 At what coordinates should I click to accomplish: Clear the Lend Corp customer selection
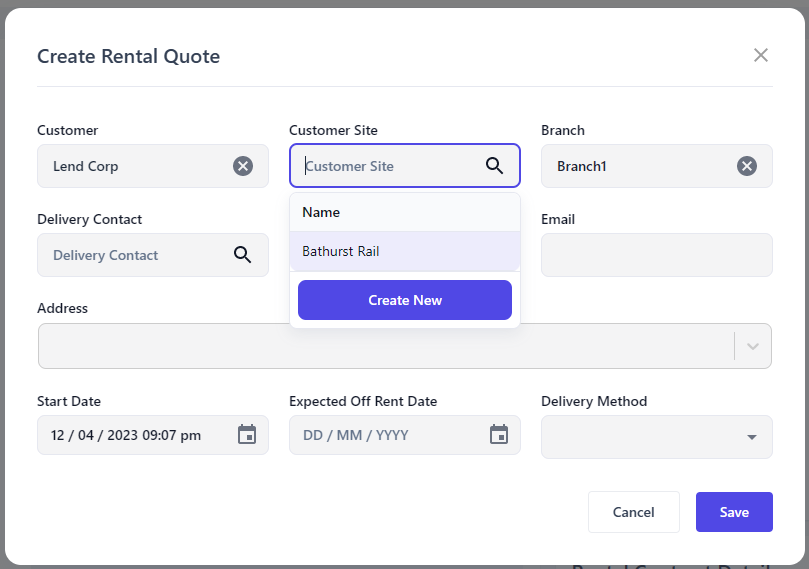pos(243,166)
